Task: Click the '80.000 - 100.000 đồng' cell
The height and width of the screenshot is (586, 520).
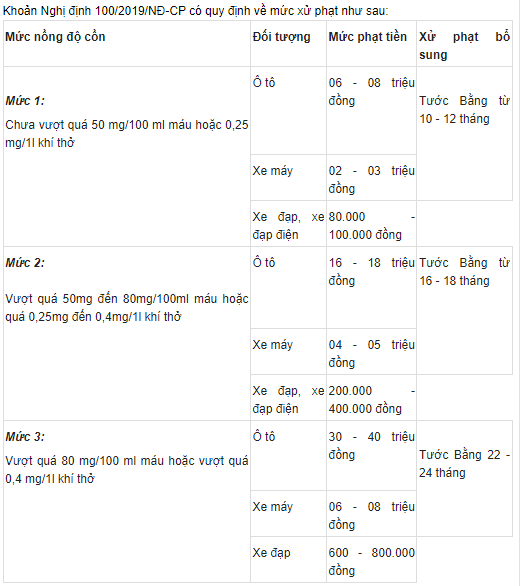Action: [372, 223]
